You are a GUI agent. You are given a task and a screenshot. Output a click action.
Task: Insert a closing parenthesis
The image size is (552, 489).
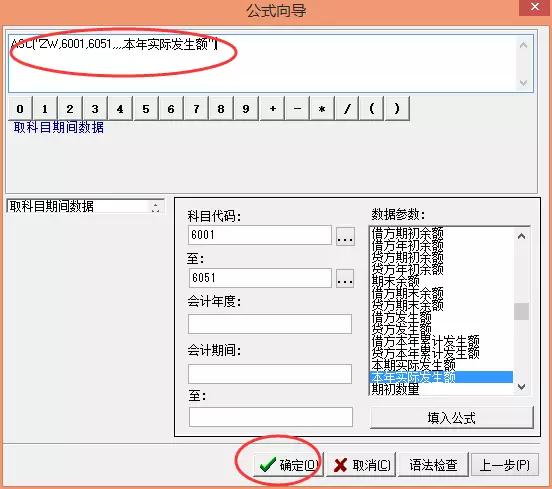coord(397,109)
